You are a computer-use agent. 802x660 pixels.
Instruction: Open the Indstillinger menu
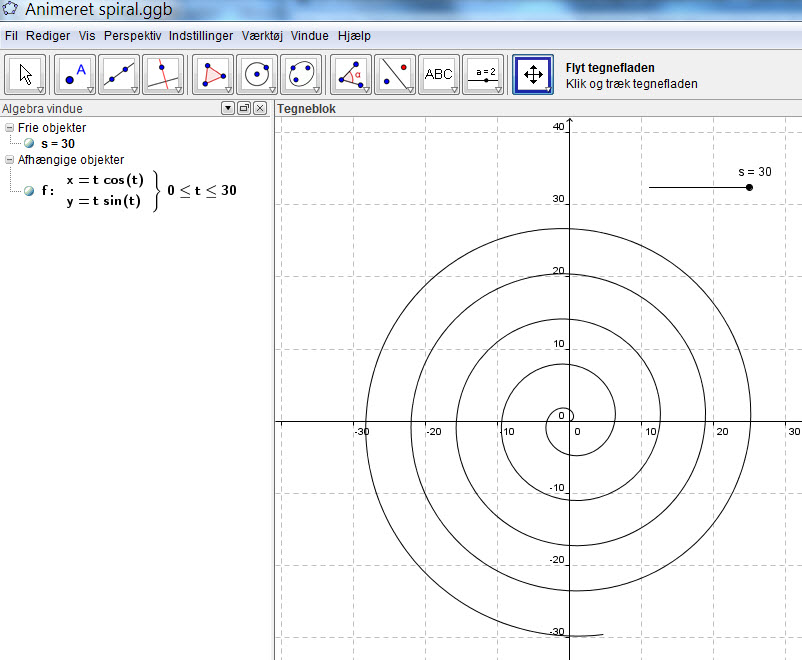coord(200,35)
